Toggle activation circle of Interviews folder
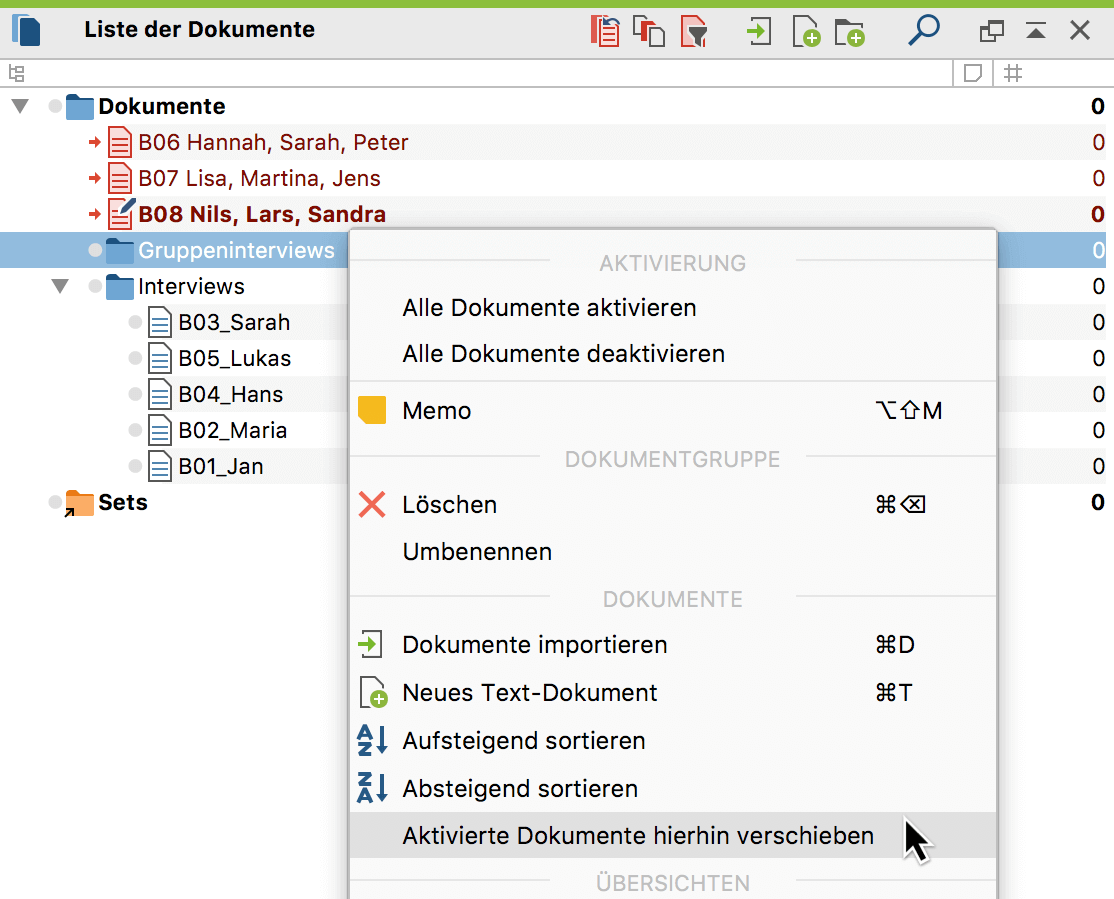The image size is (1114, 899). (95, 287)
